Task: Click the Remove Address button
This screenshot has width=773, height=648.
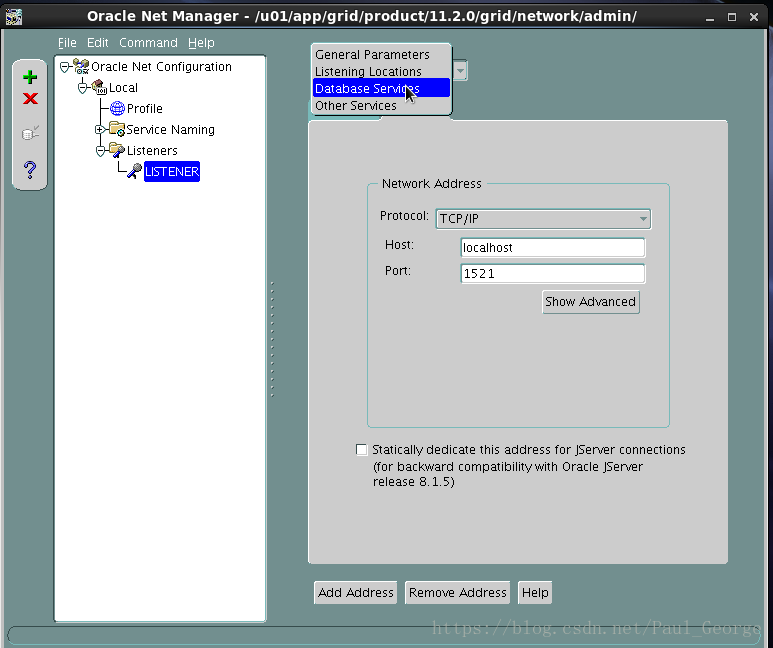Action: 457,592
